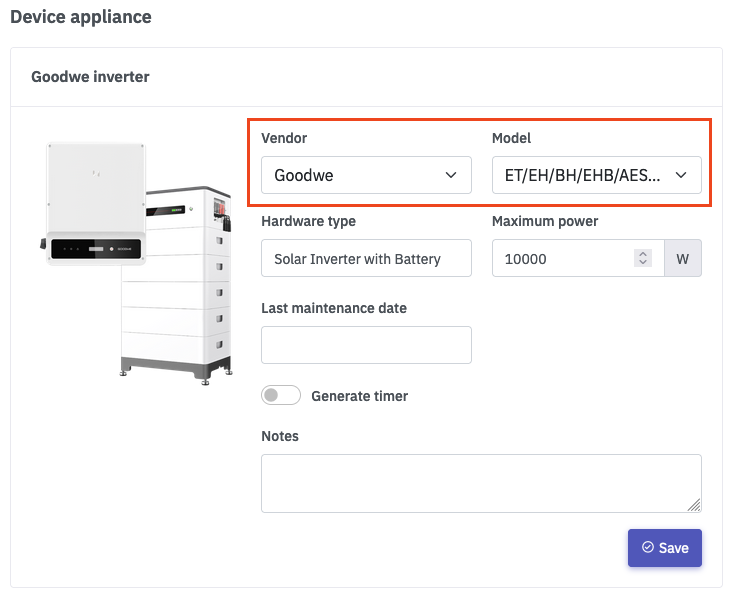
Task: Click the checkmark icon in Save button
Action: (647, 548)
